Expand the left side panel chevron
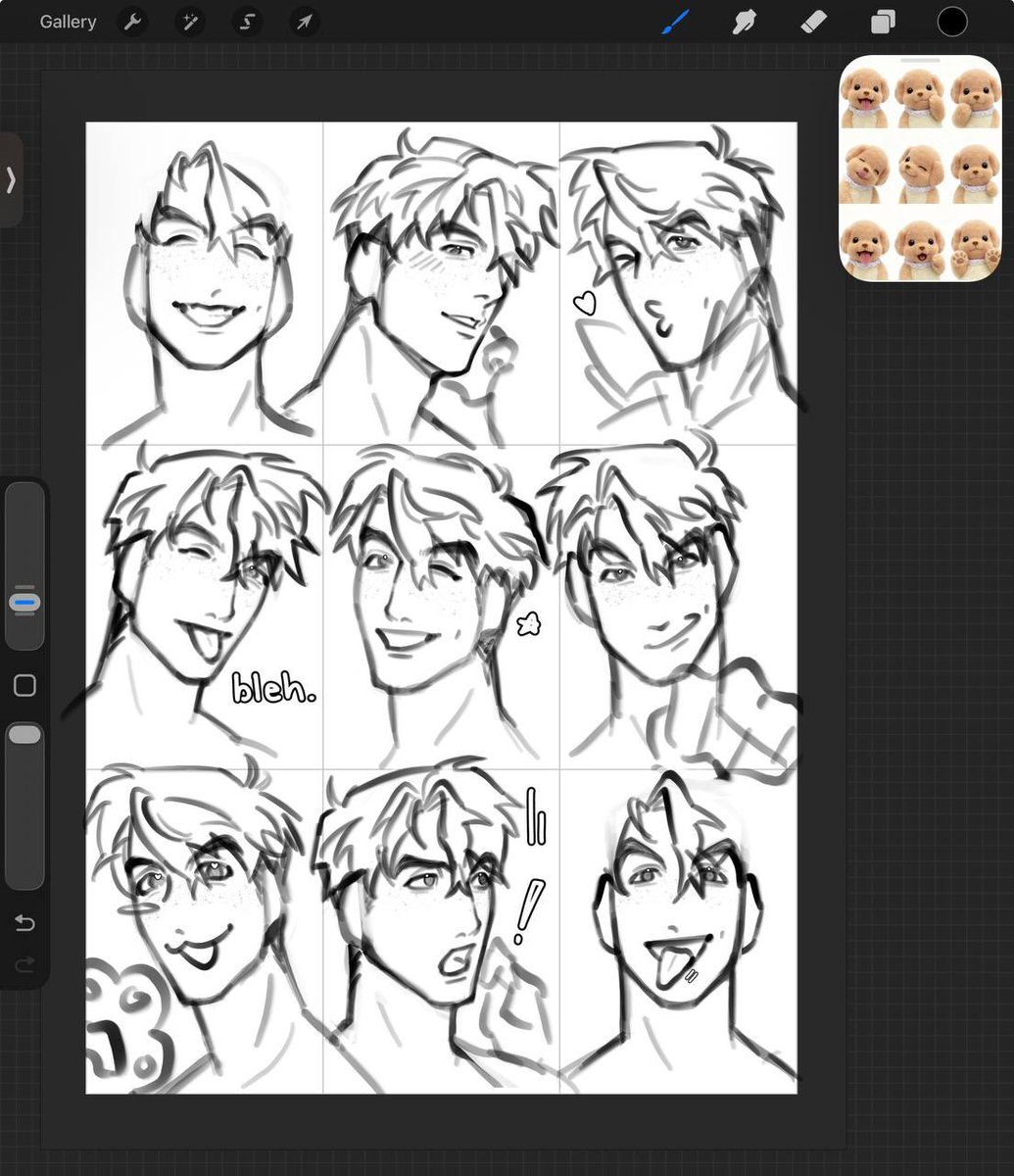 [x=11, y=180]
